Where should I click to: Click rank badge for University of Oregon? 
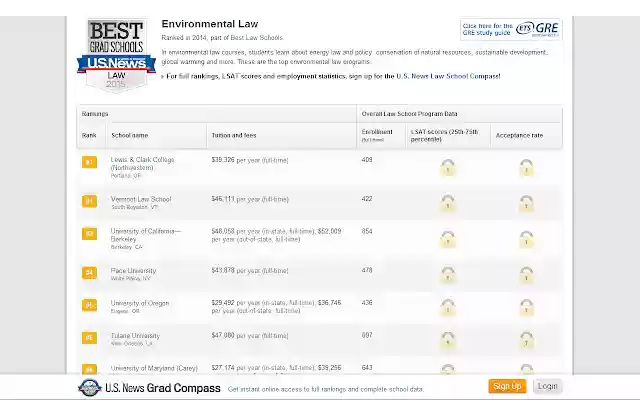tap(89, 305)
